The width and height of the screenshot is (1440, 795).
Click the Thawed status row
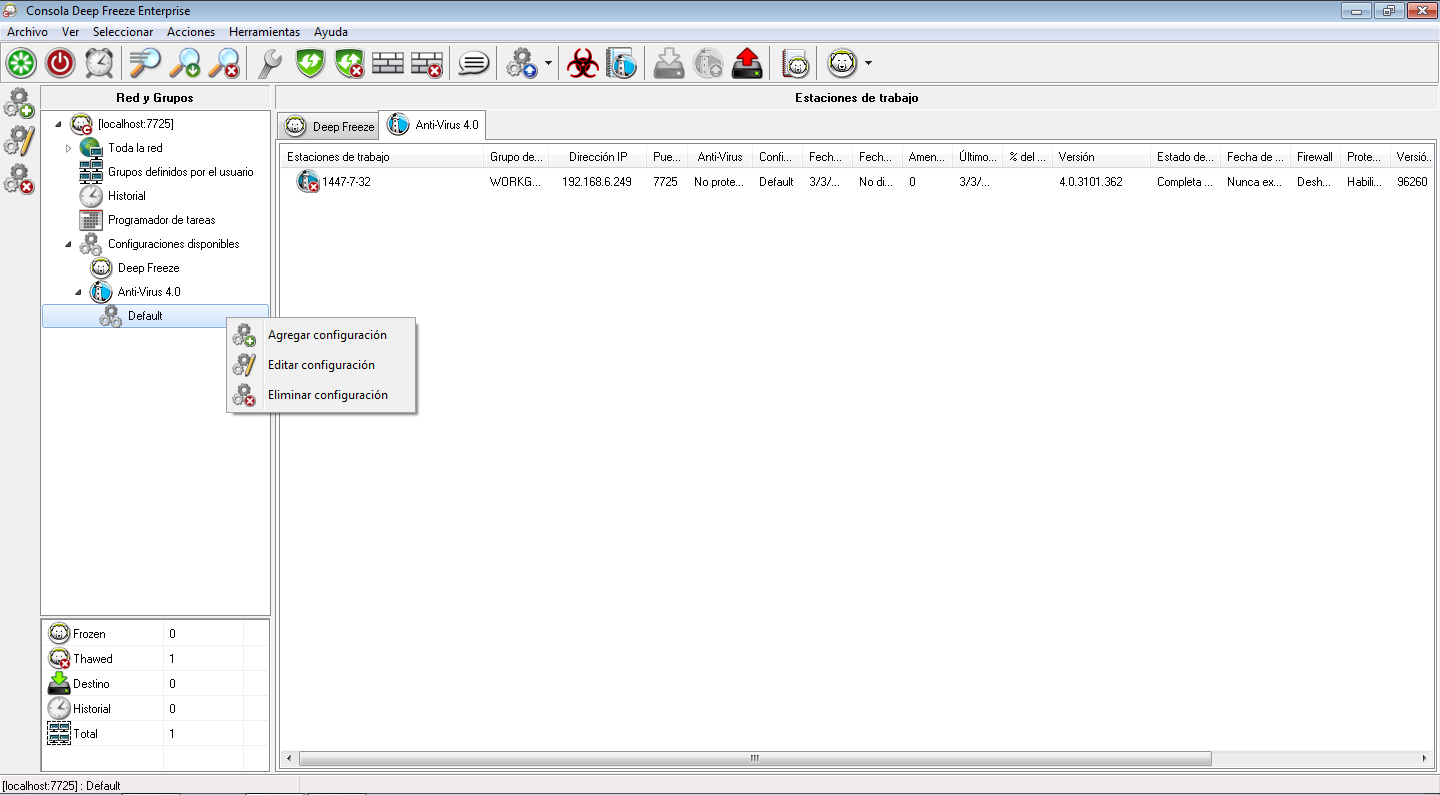click(155, 659)
